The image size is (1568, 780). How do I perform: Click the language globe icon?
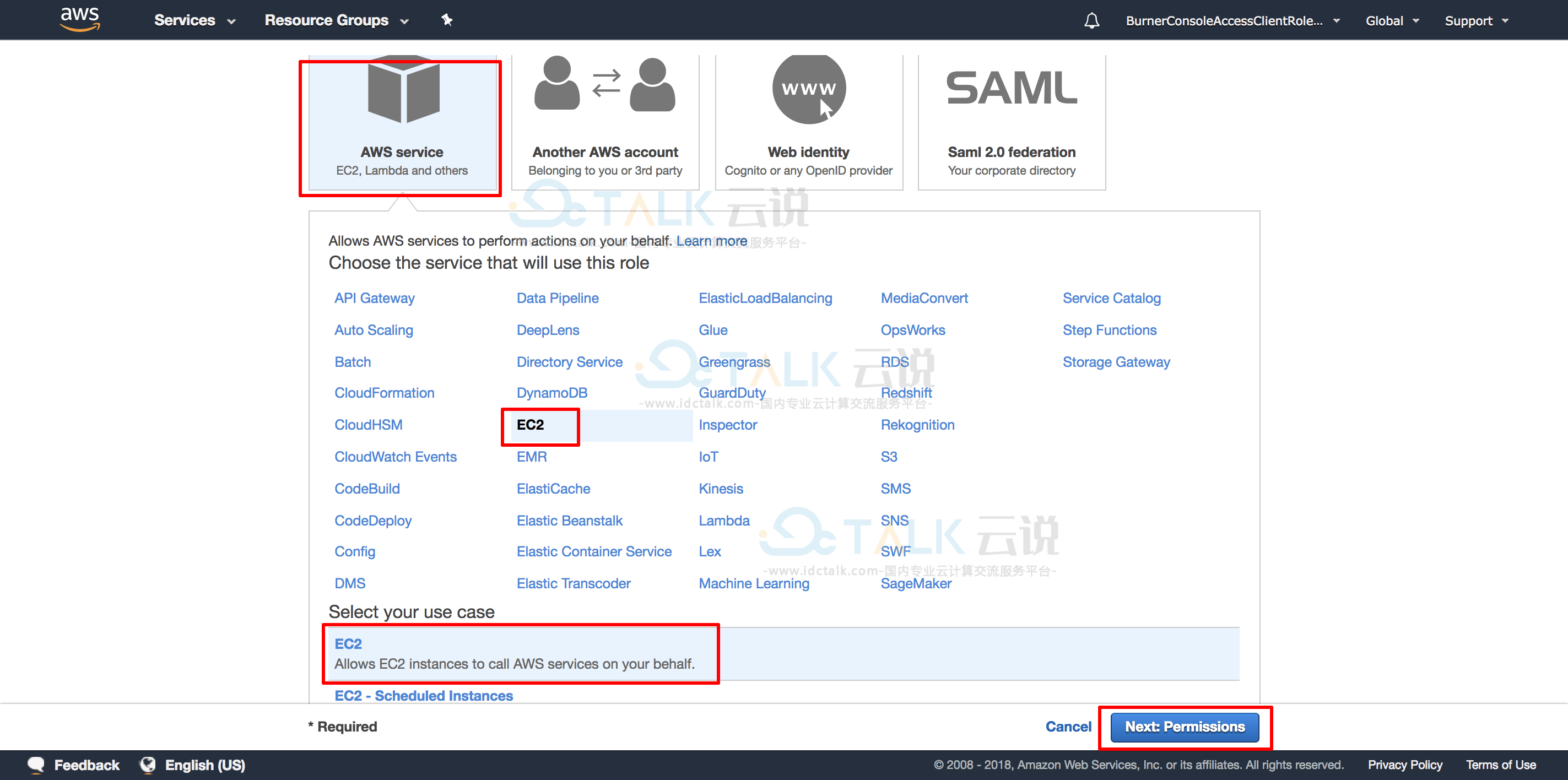(x=148, y=765)
